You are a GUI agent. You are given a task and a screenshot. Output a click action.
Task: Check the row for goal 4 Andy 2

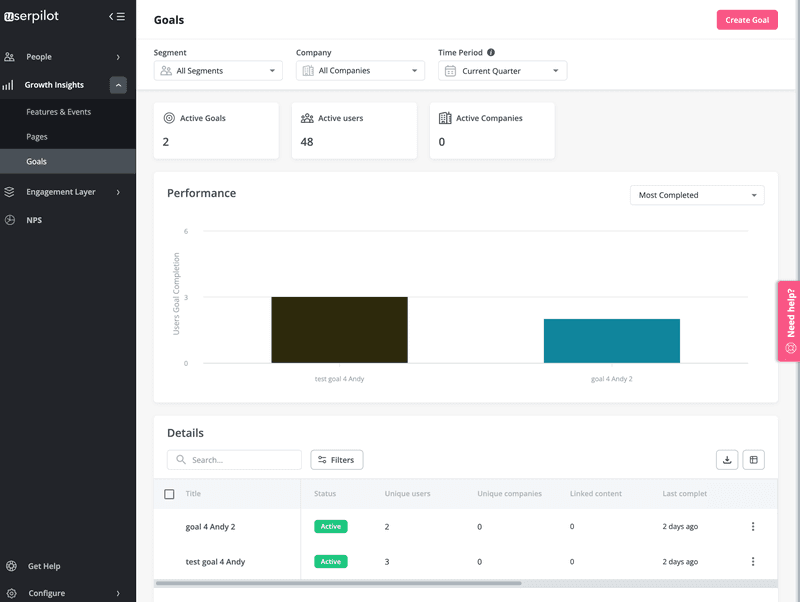pyautogui.click(x=169, y=526)
